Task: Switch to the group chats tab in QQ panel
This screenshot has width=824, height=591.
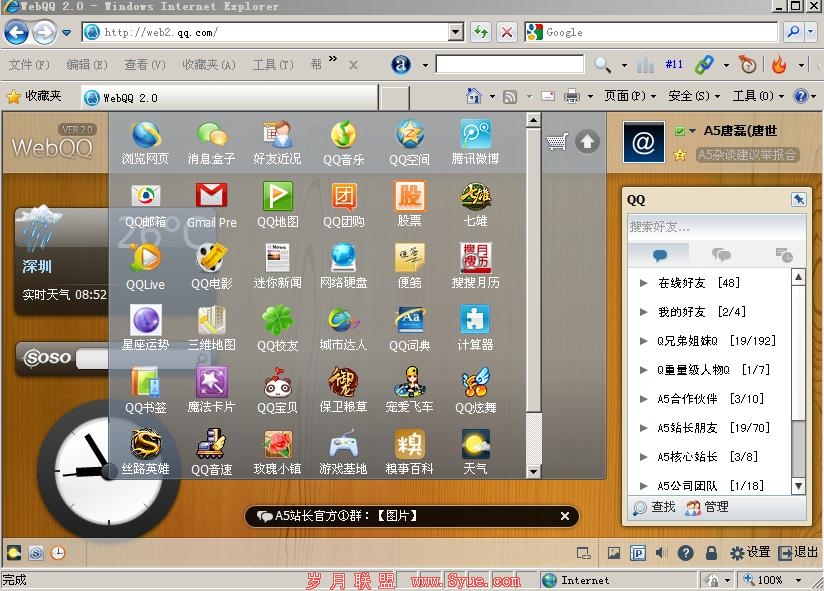Action: tap(721, 255)
